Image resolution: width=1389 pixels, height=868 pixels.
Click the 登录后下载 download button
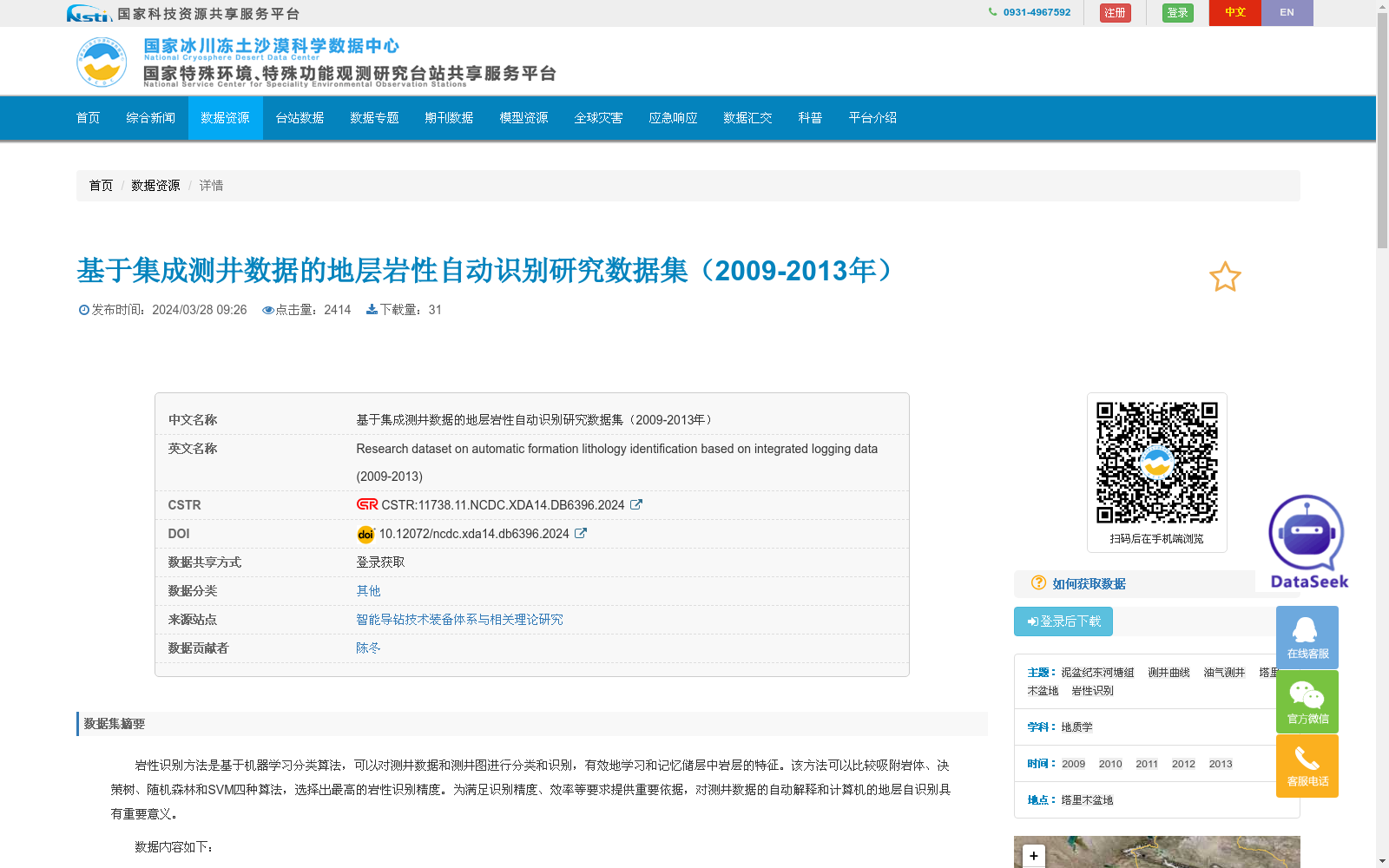(x=1063, y=621)
